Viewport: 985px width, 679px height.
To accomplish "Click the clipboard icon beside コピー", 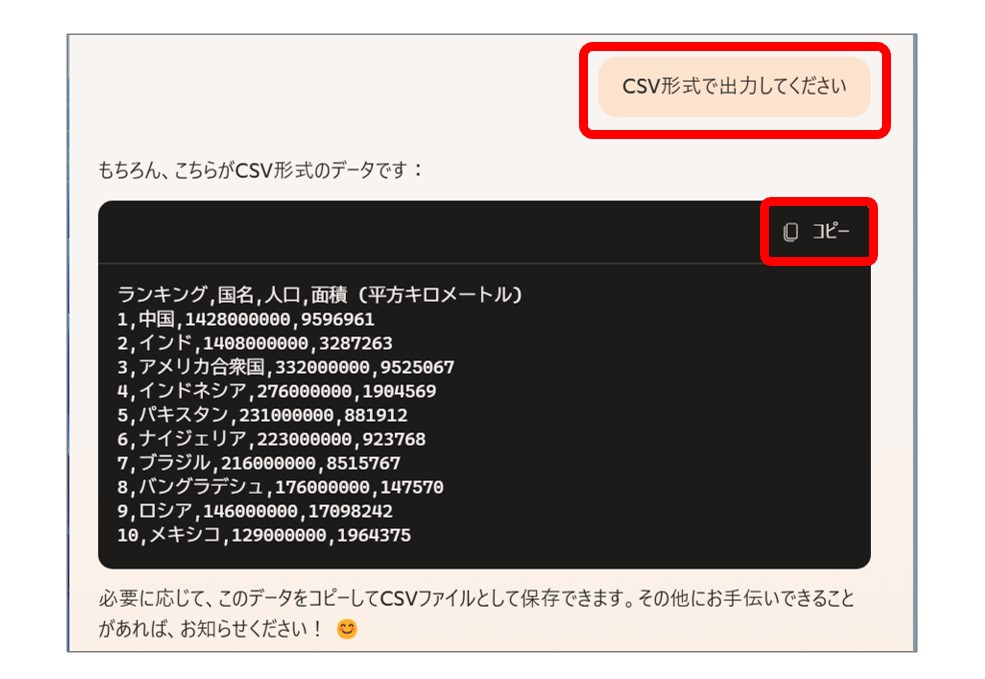I will tap(790, 232).
